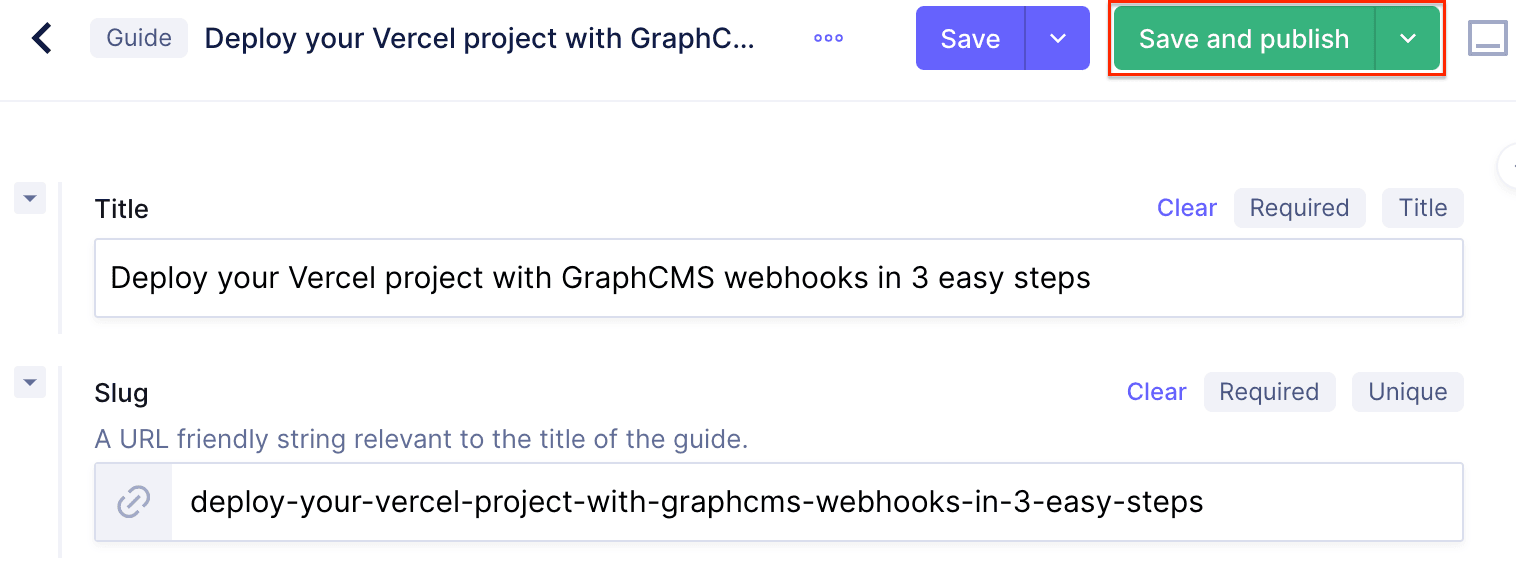Viewport: 1516px width, 572px height.
Task: Collapse the Title field section
Action: (x=30, y=198)
